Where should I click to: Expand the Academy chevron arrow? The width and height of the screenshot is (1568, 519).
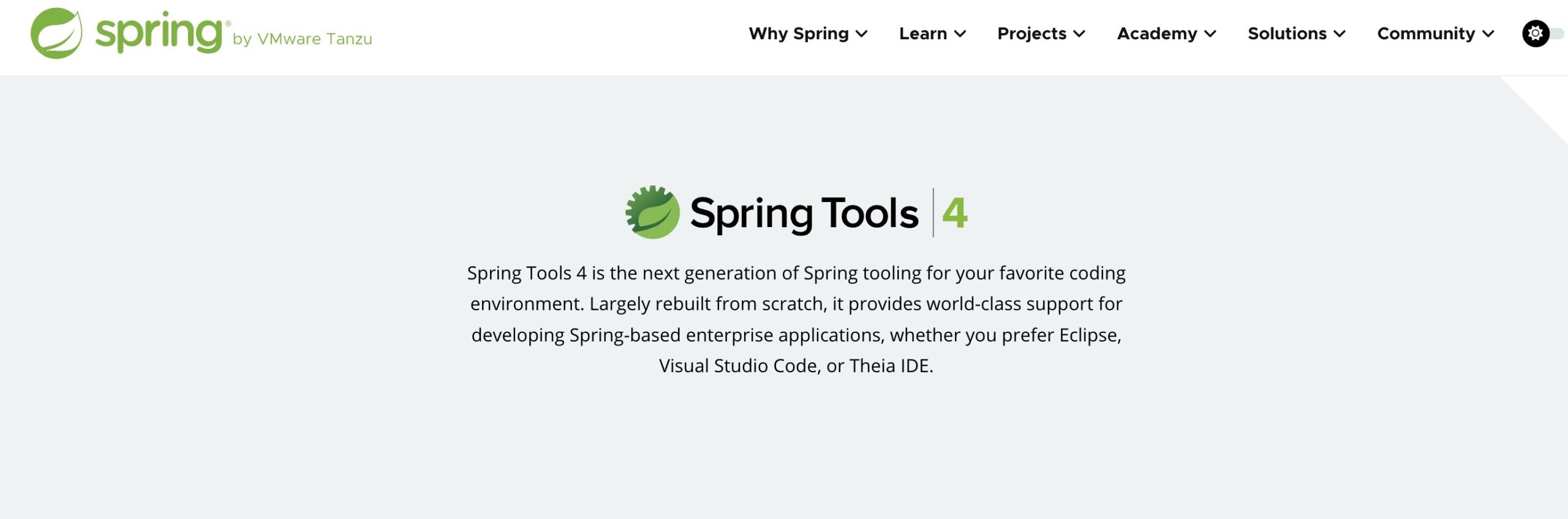[1210, 34]
